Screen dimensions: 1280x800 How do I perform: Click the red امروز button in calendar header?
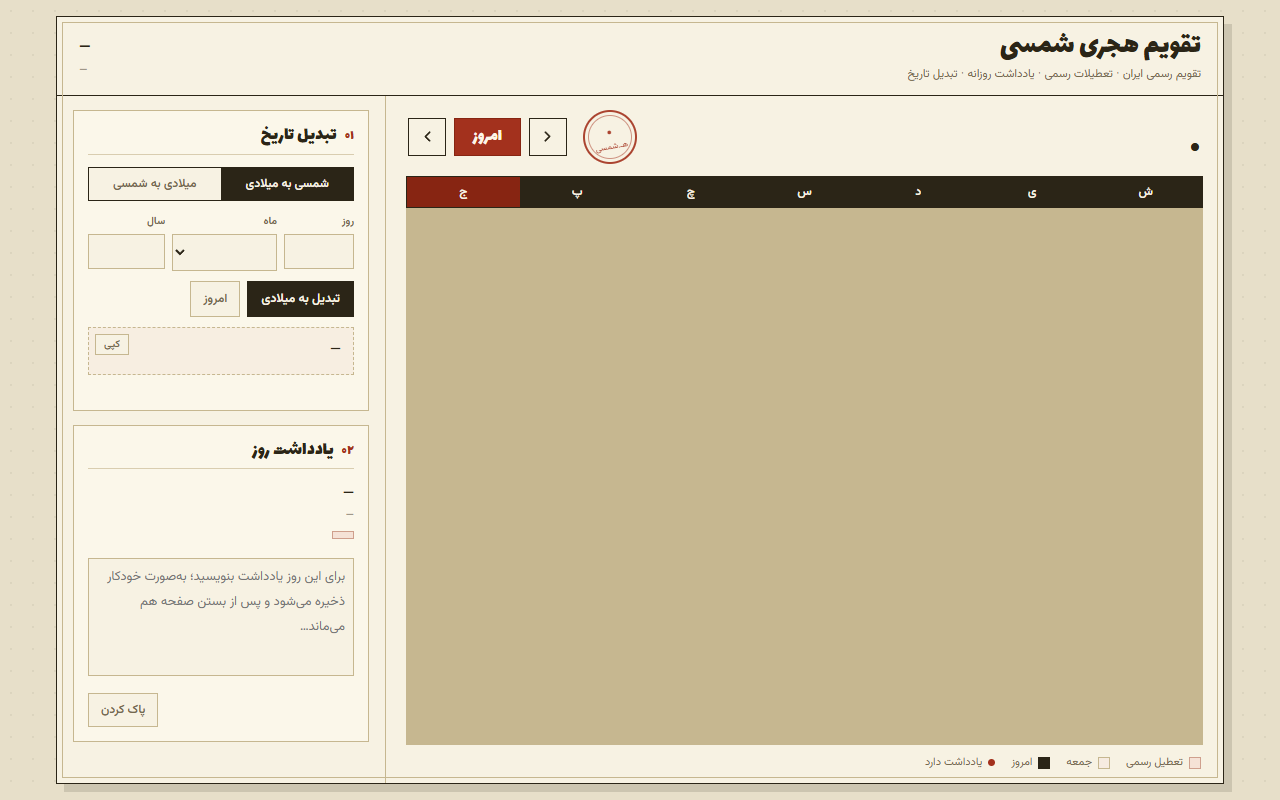click(x=487, y=137)
